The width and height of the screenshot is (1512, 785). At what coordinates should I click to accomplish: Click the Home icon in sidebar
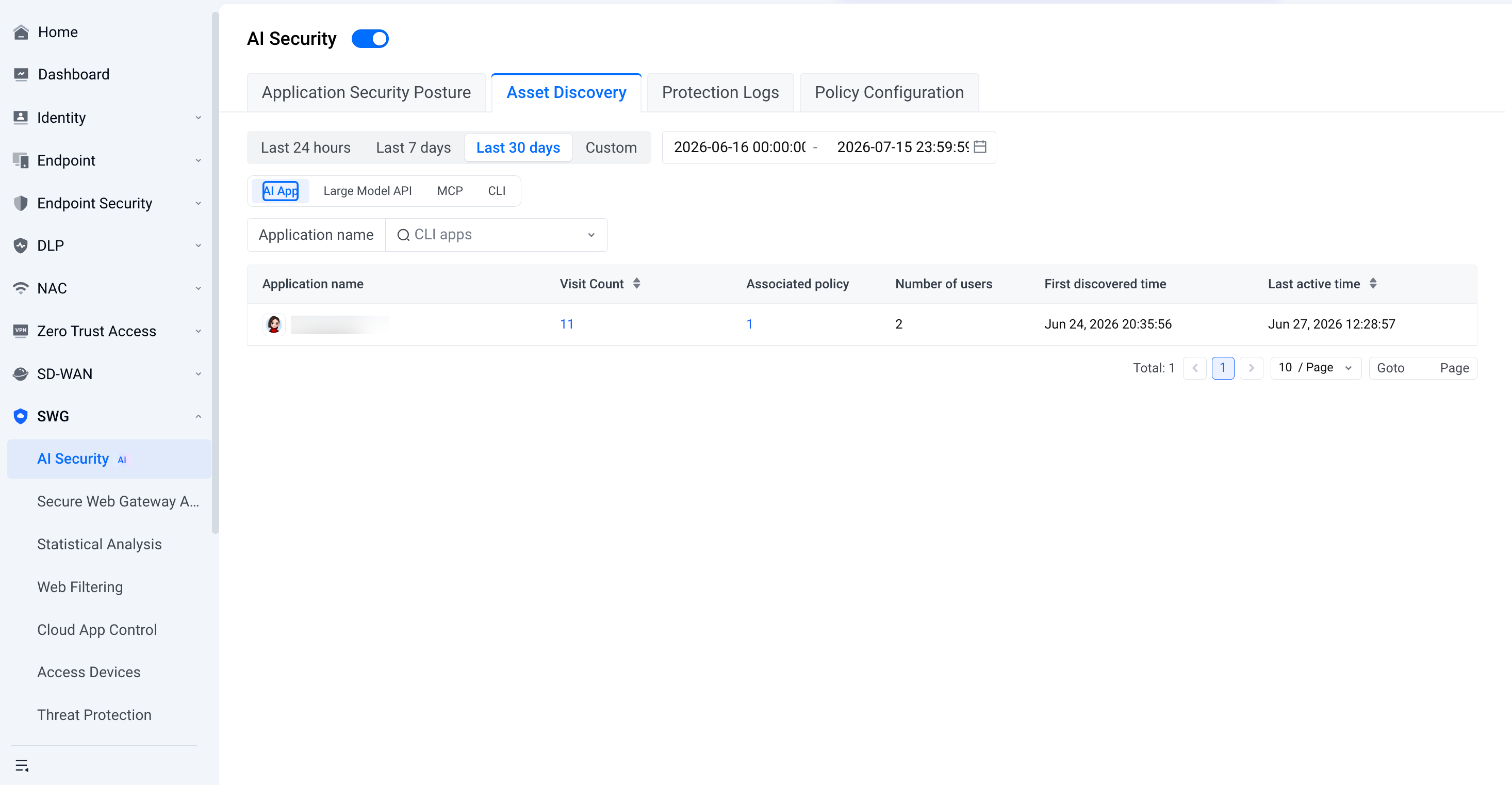[21, 32]
